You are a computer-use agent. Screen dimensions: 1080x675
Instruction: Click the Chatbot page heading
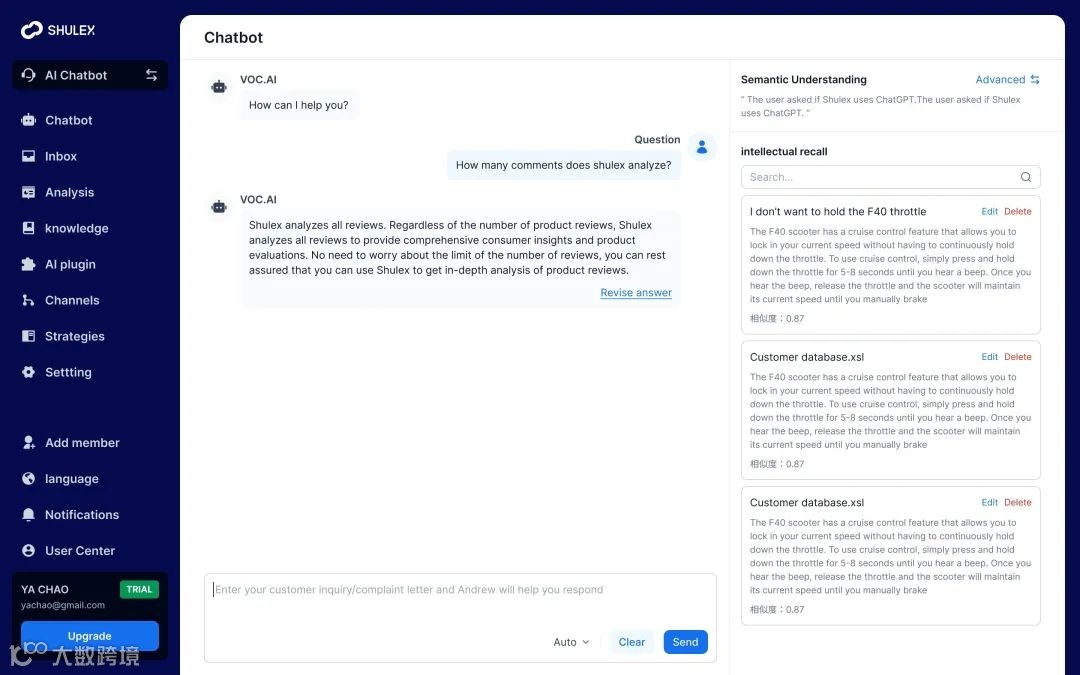pyautogui.click(x=233, y=37)
